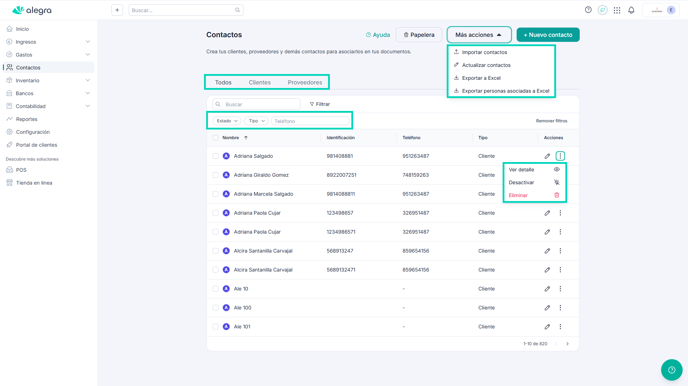Open the Tipo filter dropdown

click(256, 121)
